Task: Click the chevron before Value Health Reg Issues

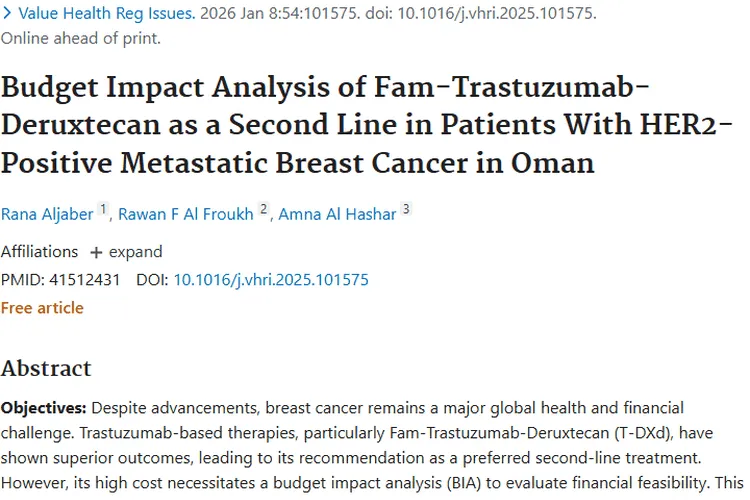Action: [x=8, y=14]
